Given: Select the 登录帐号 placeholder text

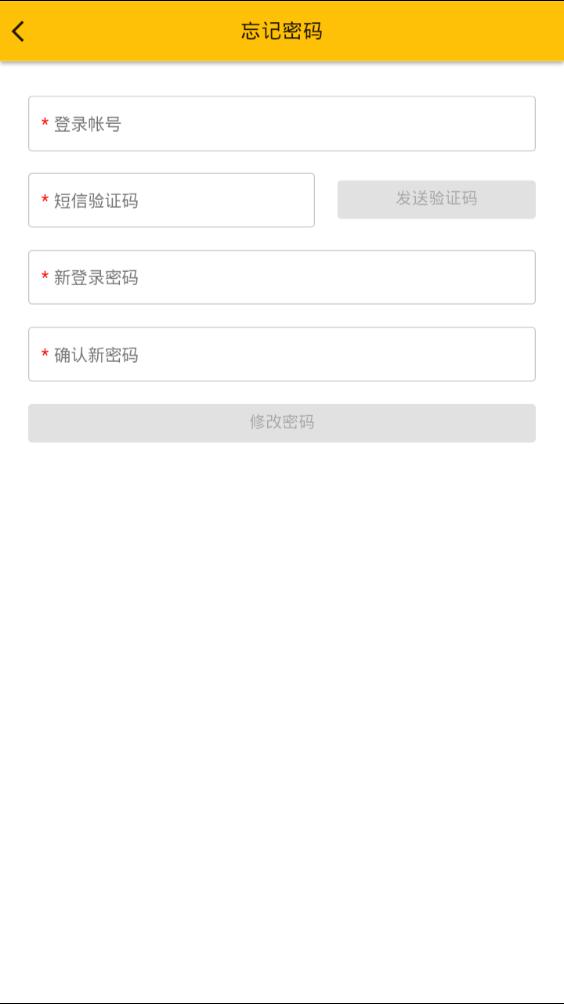Looking at the screenshot, I should [88, 124].
